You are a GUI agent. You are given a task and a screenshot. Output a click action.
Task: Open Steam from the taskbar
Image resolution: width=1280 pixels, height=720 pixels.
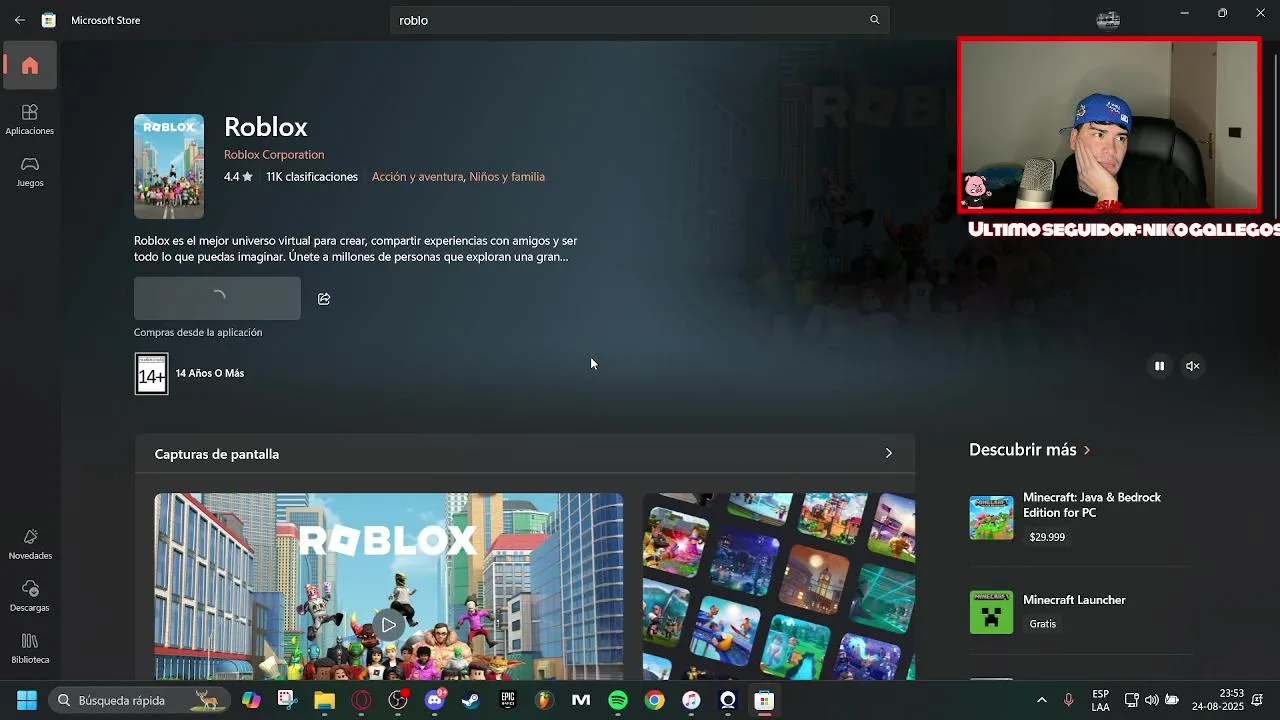click(x=471, y=700)
